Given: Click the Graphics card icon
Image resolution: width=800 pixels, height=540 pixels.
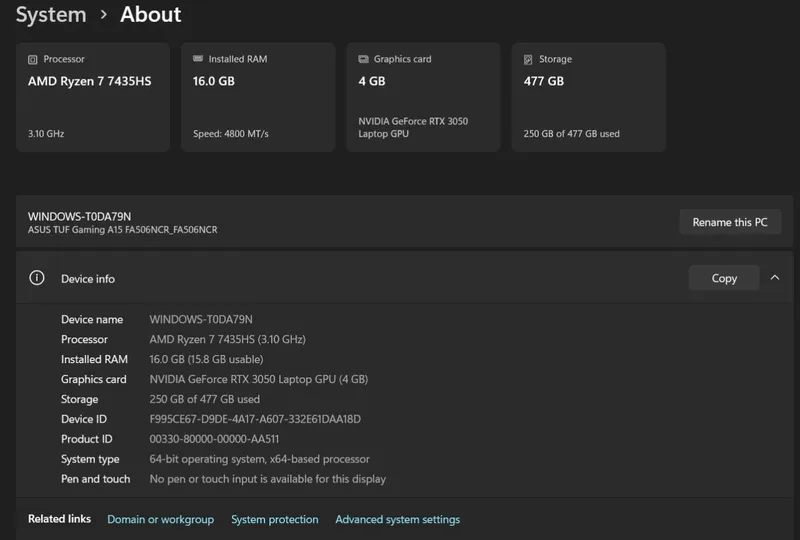Looking at the screenshot, I should click(x=363, y=59).
